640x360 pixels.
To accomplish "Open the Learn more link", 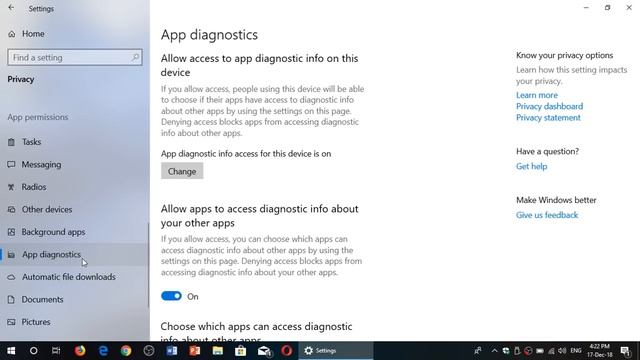I will pyautogui.click(x=537, y=95).
